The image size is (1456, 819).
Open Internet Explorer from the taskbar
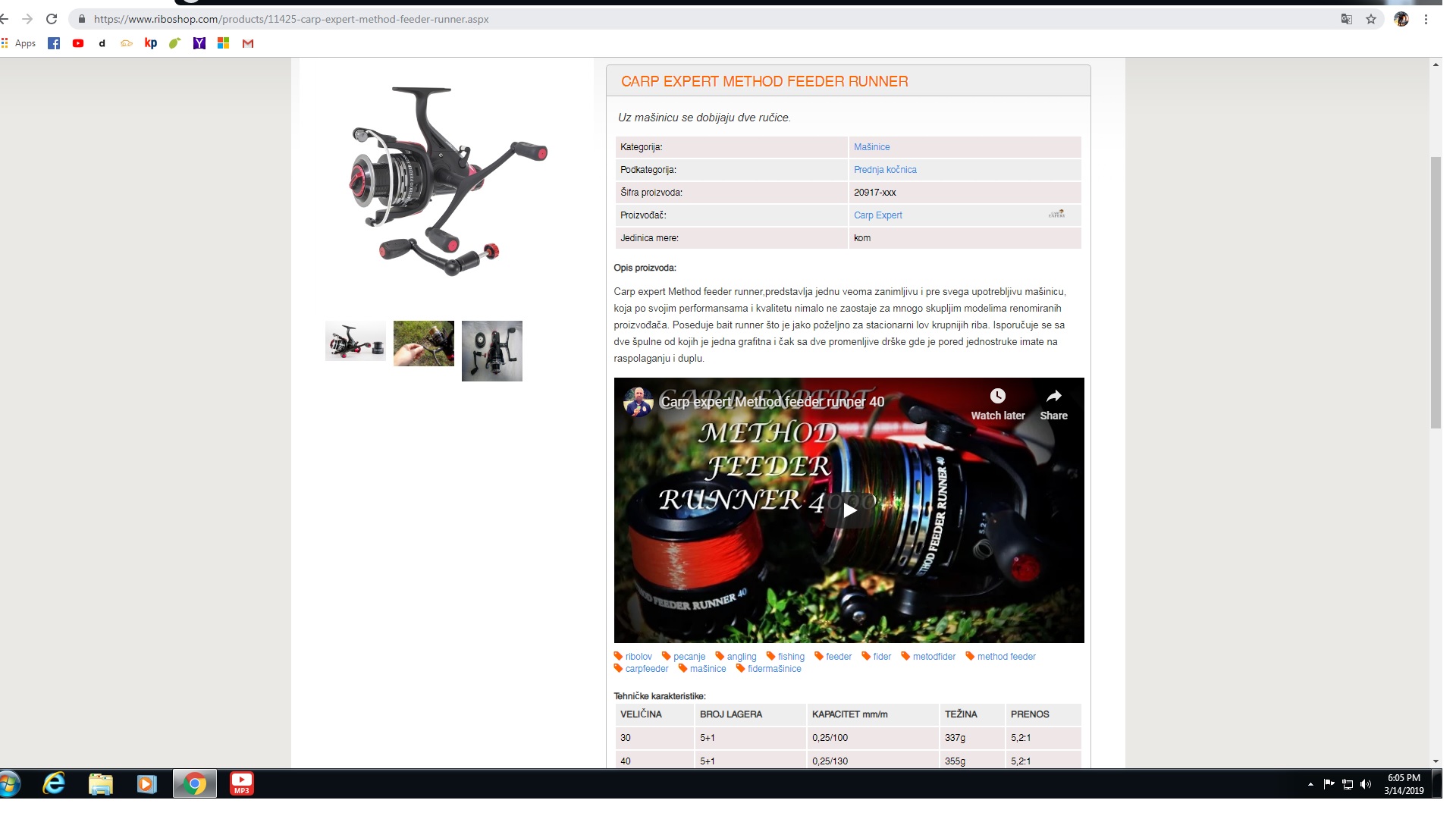[54, 783]
